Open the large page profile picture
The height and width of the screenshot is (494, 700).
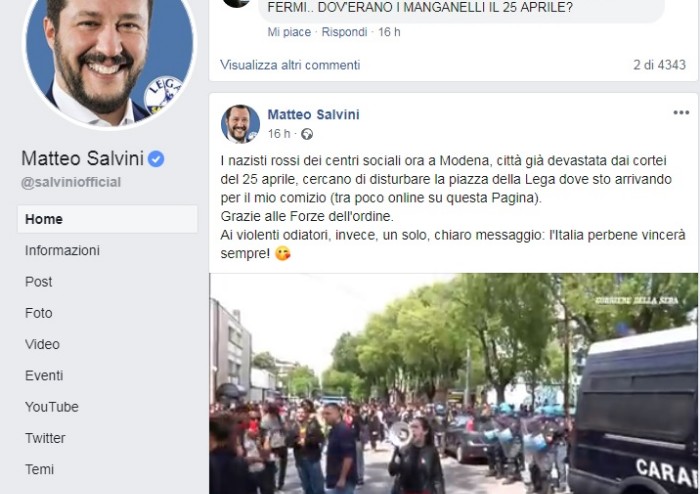(x=109, y=62)
